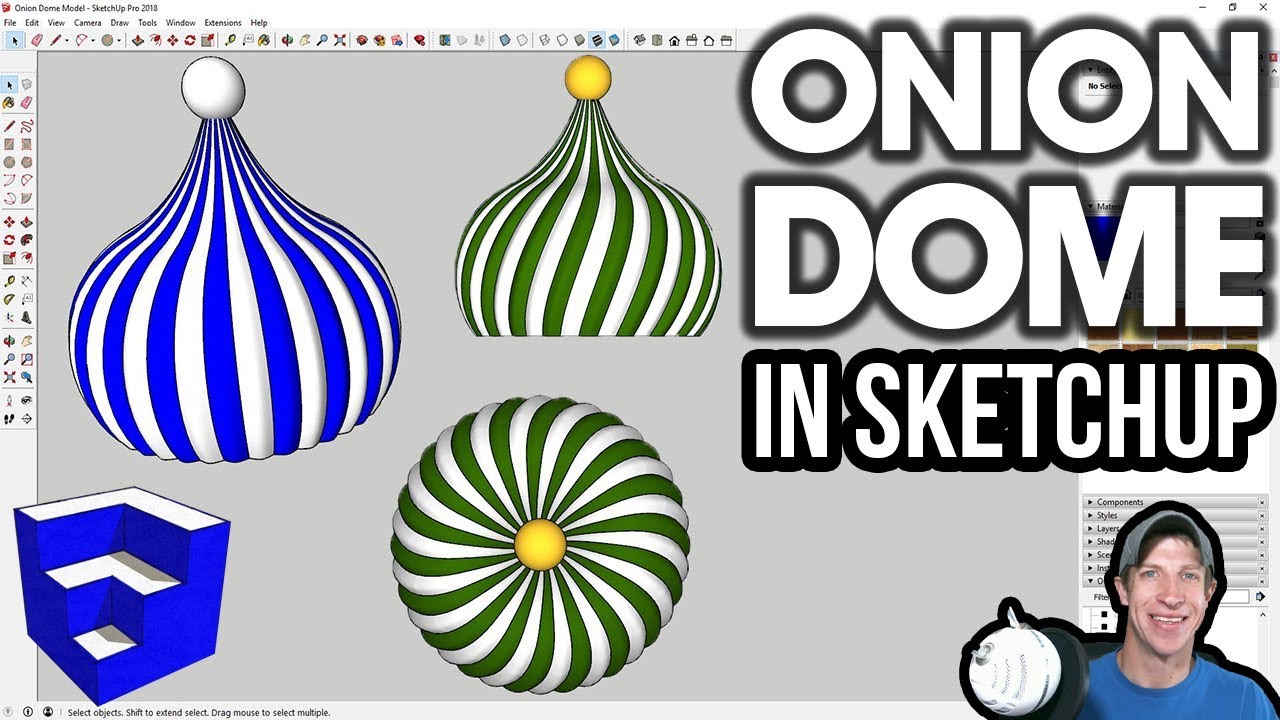Select the Make Component tool in left palette
This screenshot has height=720, width=1280.
[x=27, y=85]
